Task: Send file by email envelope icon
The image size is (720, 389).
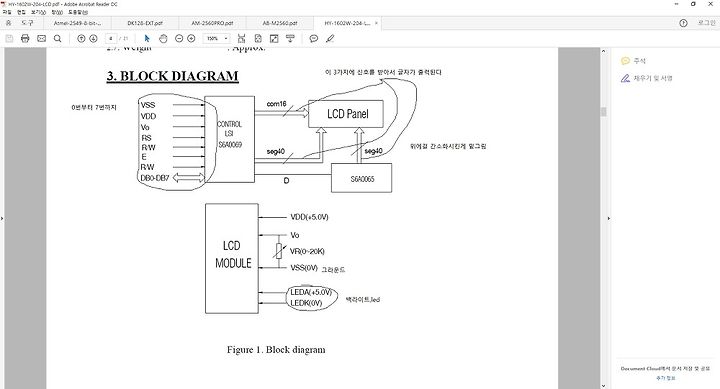Action: pyautogui.click(x=41, y=39)
